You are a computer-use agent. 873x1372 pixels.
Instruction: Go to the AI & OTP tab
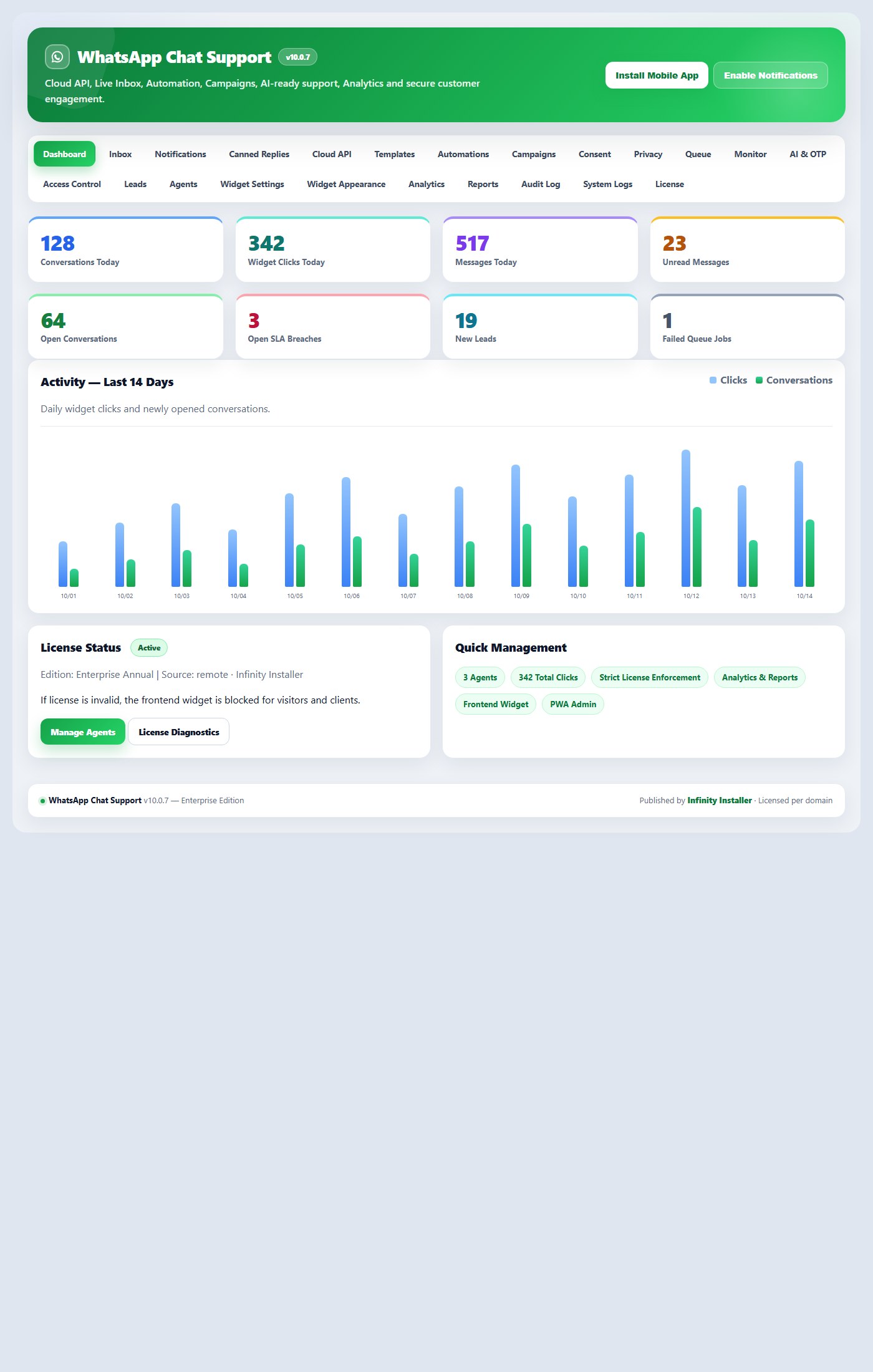point(808,154)
